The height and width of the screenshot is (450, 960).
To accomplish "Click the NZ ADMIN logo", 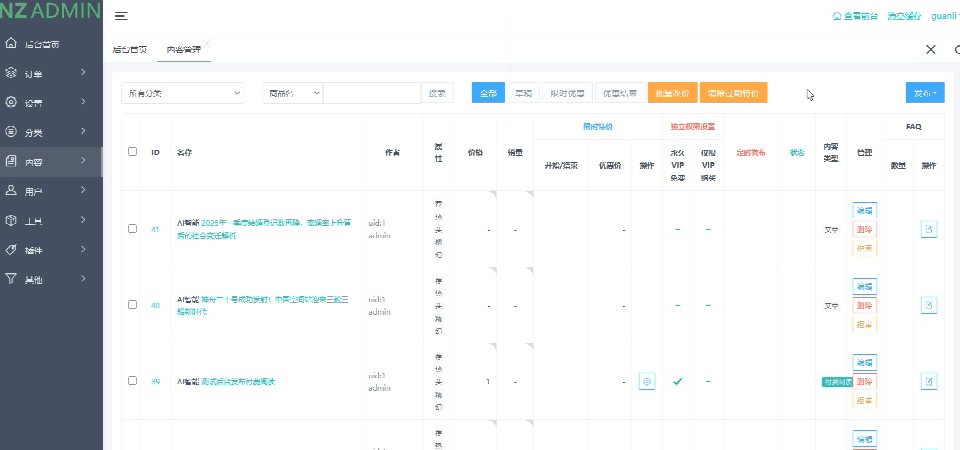I will point(50,10).
